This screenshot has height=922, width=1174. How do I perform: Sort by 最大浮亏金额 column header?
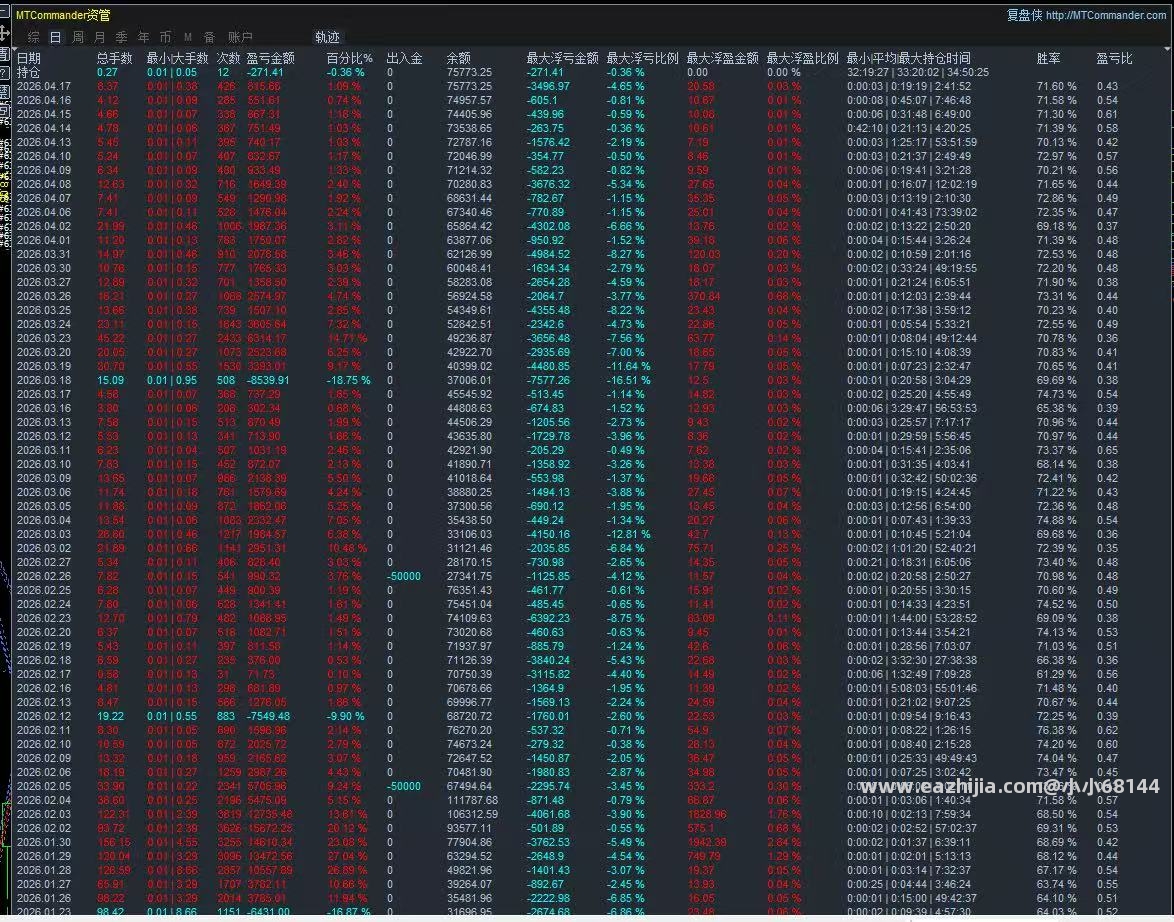point(562,58)
